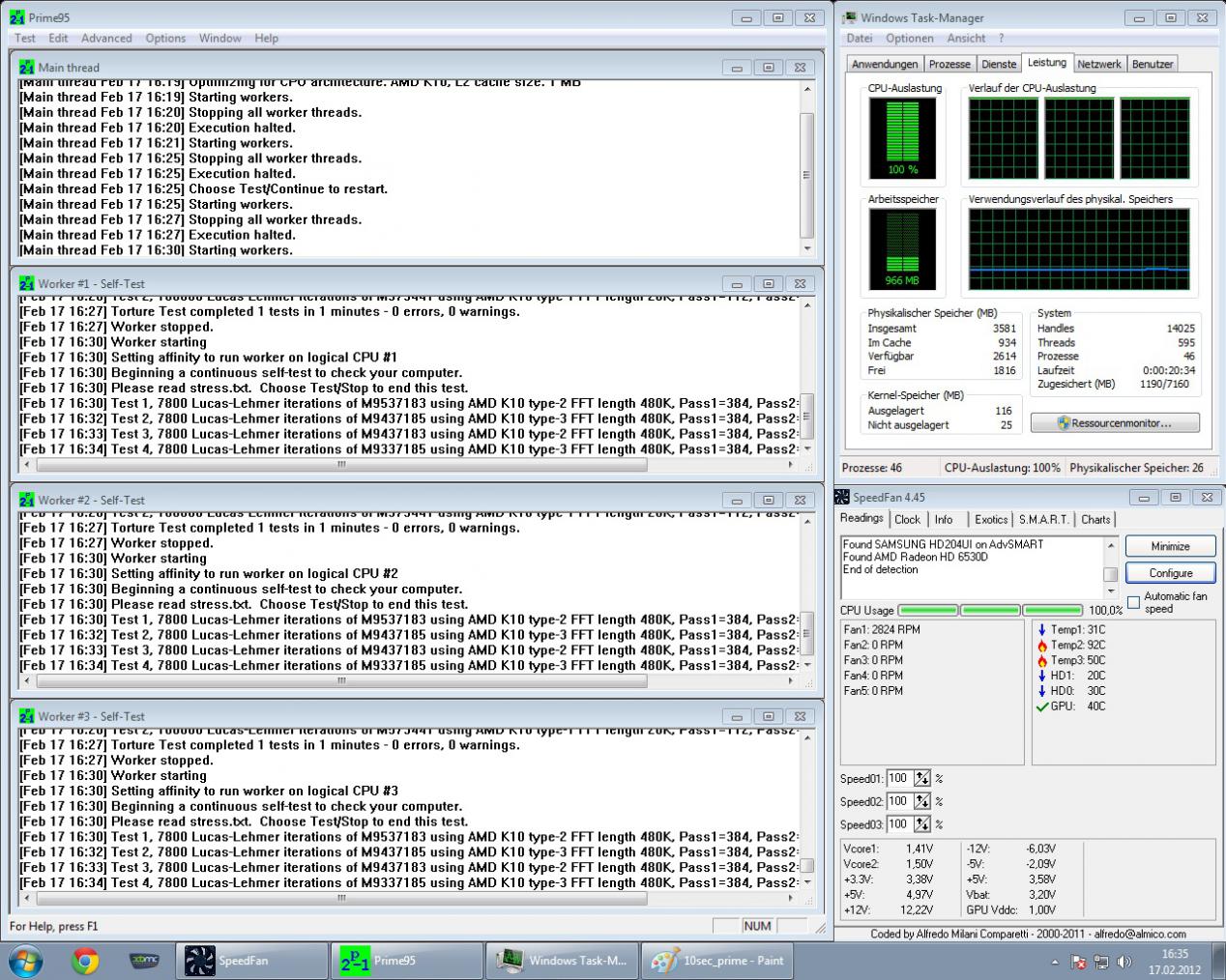Click the HD0 down-arrow icon
The width and height of the screenshot is (1226, 980).
[x=1041, y=691]
